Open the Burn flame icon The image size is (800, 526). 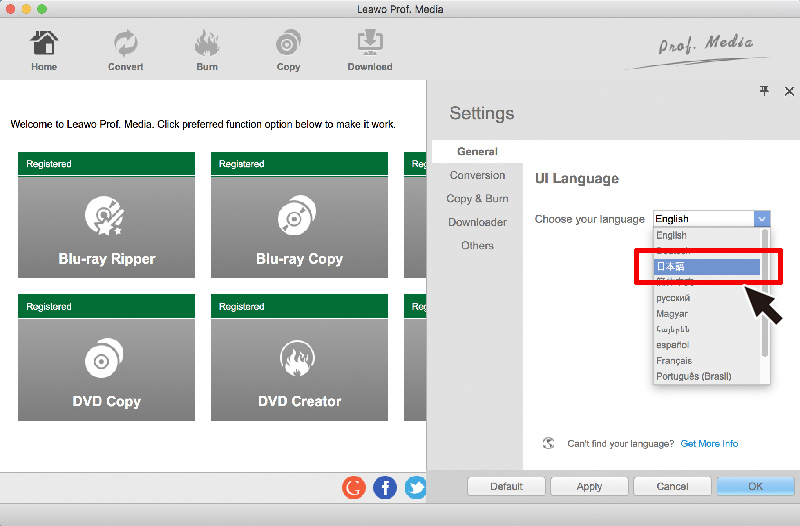207,50
